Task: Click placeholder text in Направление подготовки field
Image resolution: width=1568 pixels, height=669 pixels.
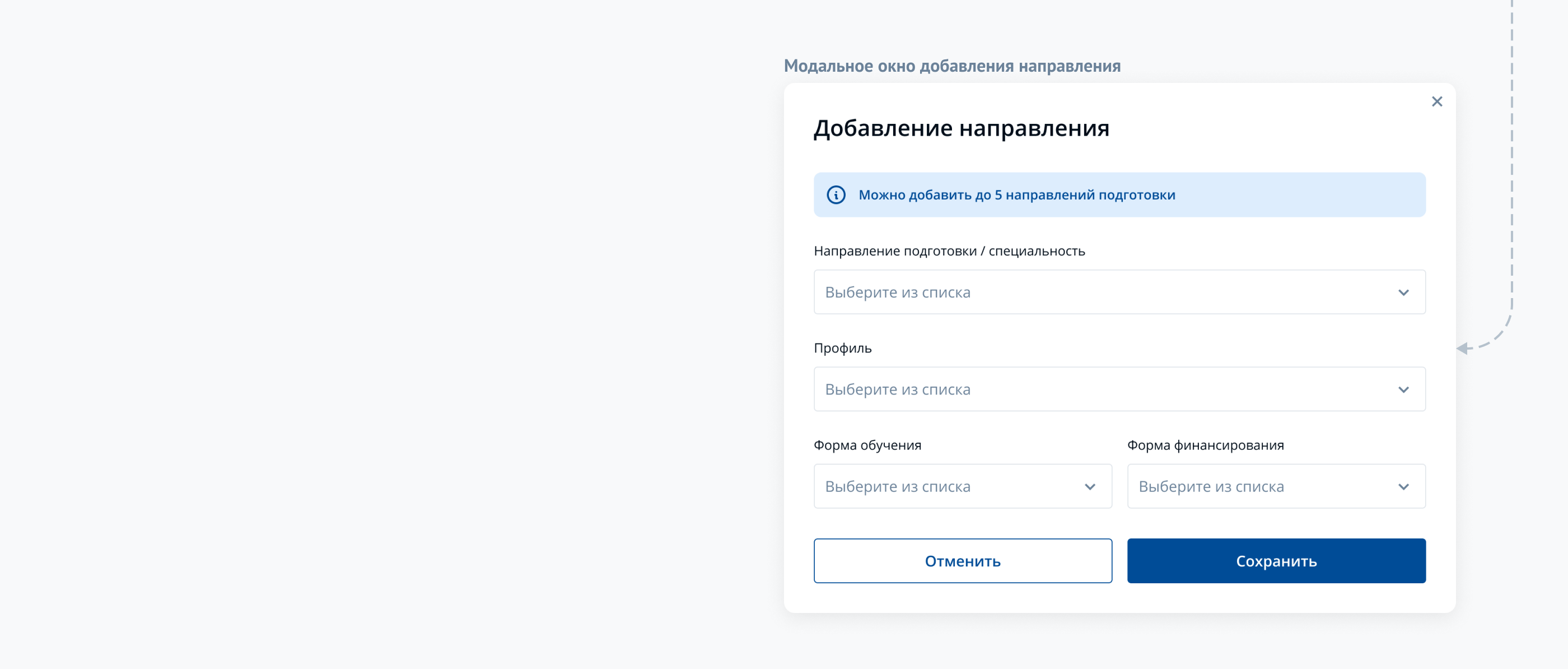Action: point(897,292)
